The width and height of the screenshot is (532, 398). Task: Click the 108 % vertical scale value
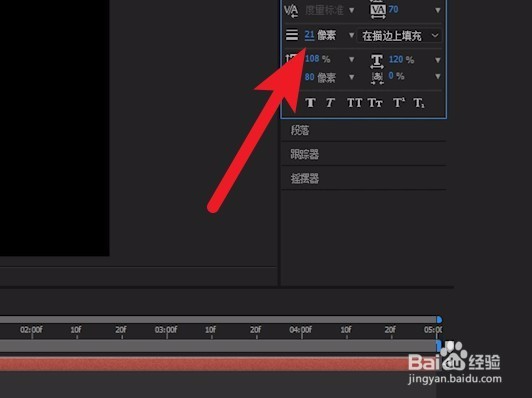(x=317, y=59)
